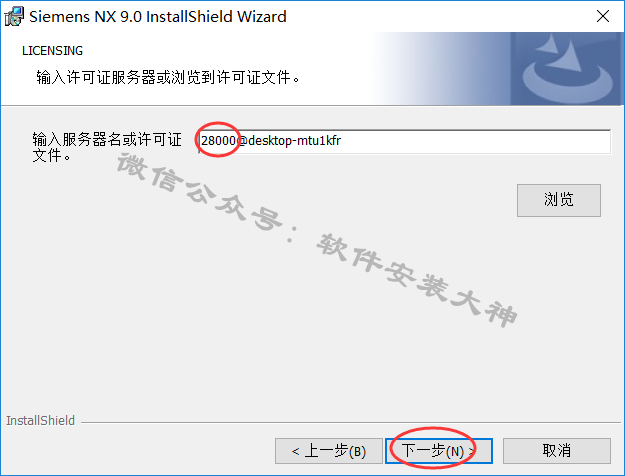
Task: Click the blue gradient banner area
Action: [442, 68]
